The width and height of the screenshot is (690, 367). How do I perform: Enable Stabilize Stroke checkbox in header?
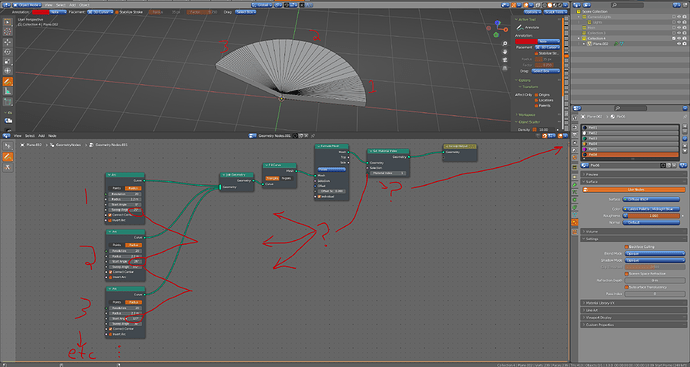[117, 12]
